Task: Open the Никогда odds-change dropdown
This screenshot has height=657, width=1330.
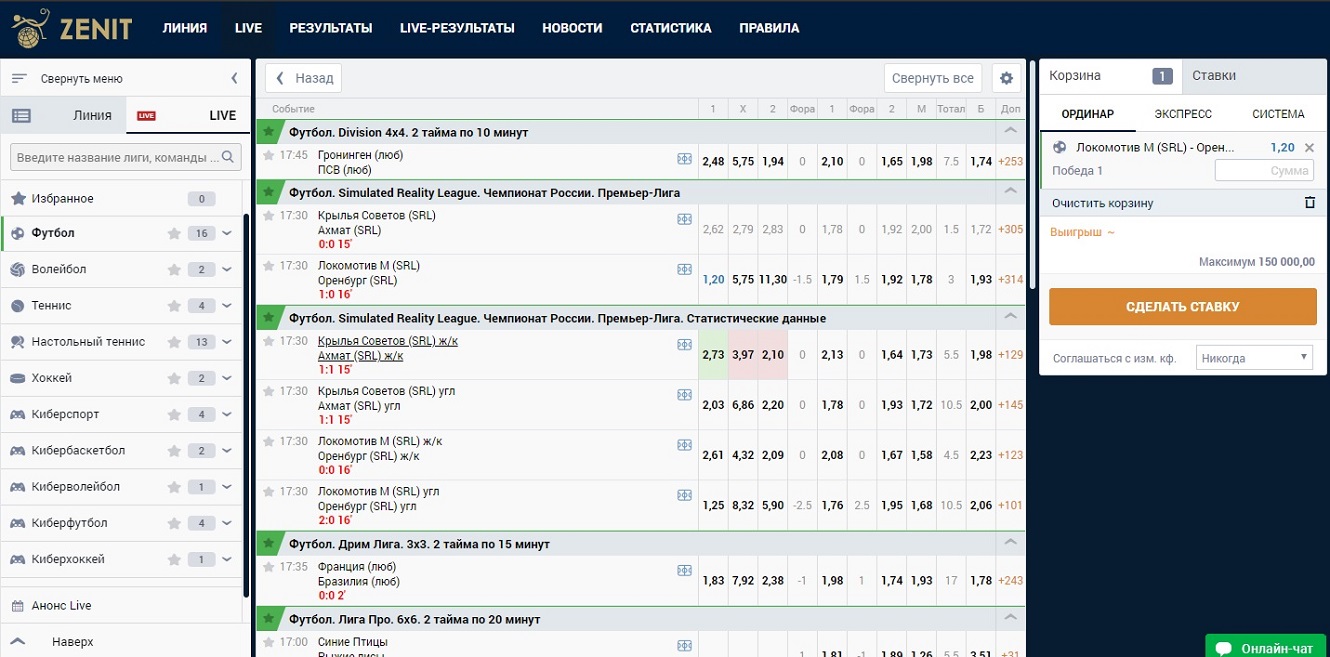Action: click(1255, 357)
